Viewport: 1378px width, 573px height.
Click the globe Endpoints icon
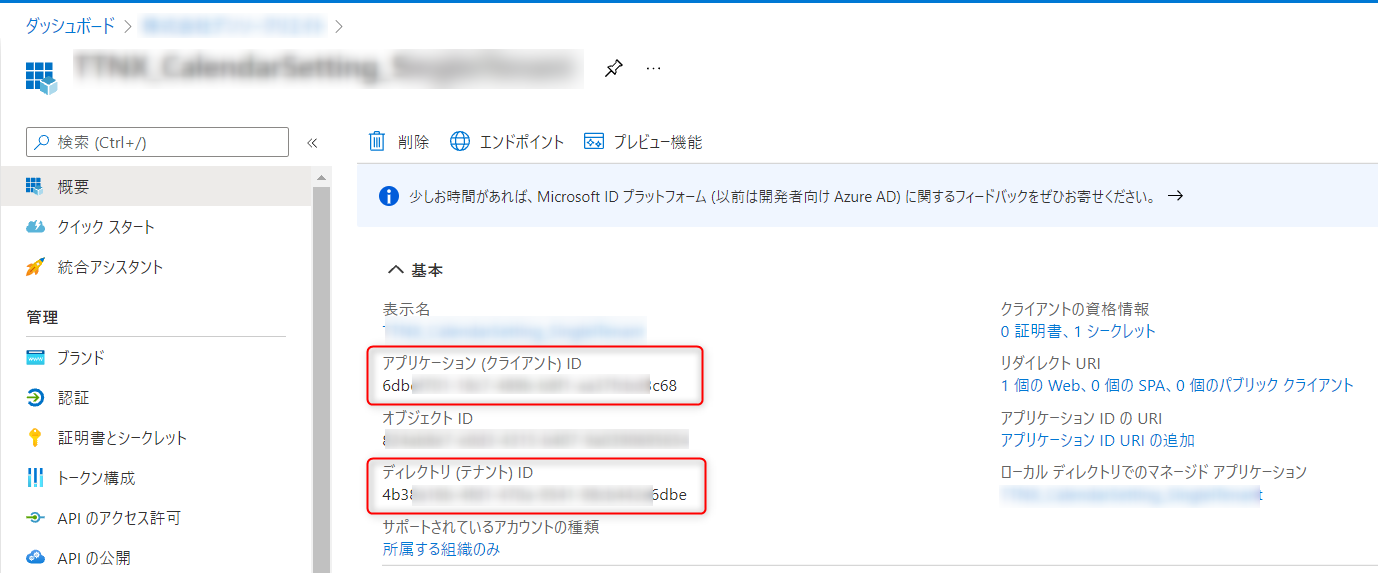pos(460,142)
